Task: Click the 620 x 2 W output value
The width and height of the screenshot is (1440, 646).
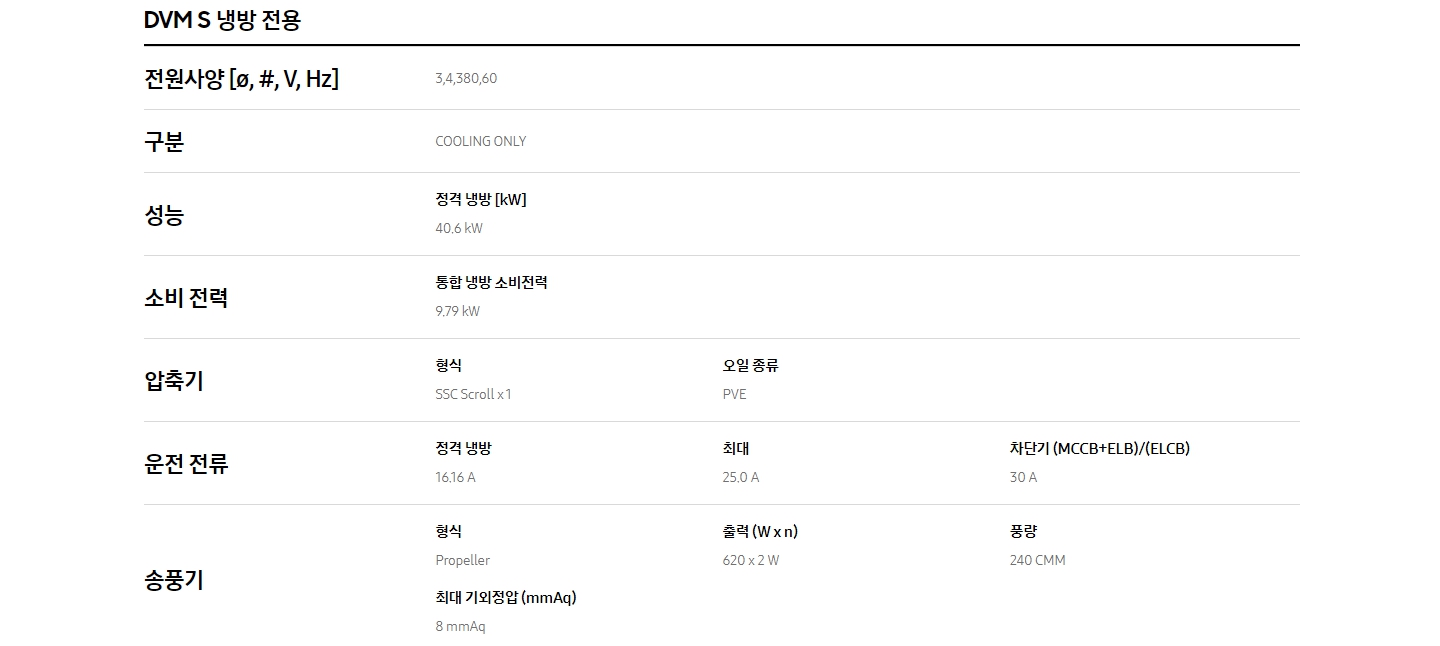Action: click(751, 560)
